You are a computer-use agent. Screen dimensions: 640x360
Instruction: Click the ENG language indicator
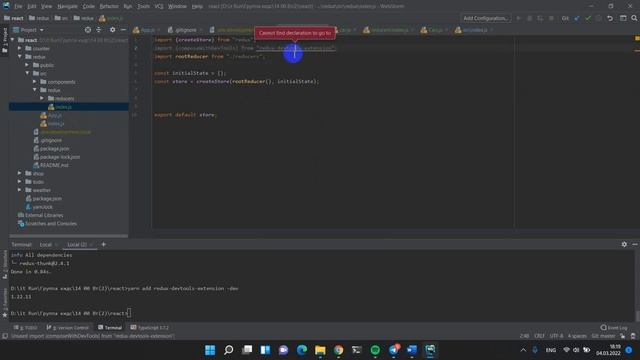(x=551, y=350)
